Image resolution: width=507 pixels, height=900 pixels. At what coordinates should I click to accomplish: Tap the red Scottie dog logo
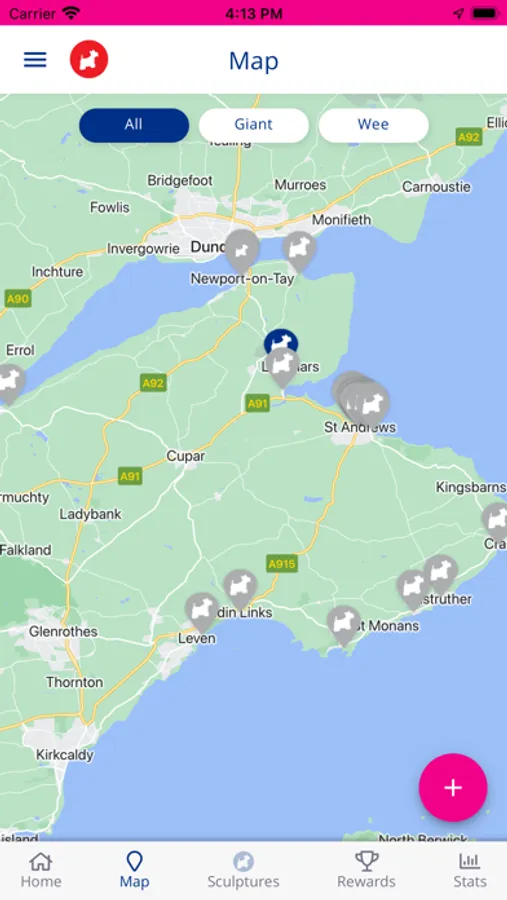[89, 59]
